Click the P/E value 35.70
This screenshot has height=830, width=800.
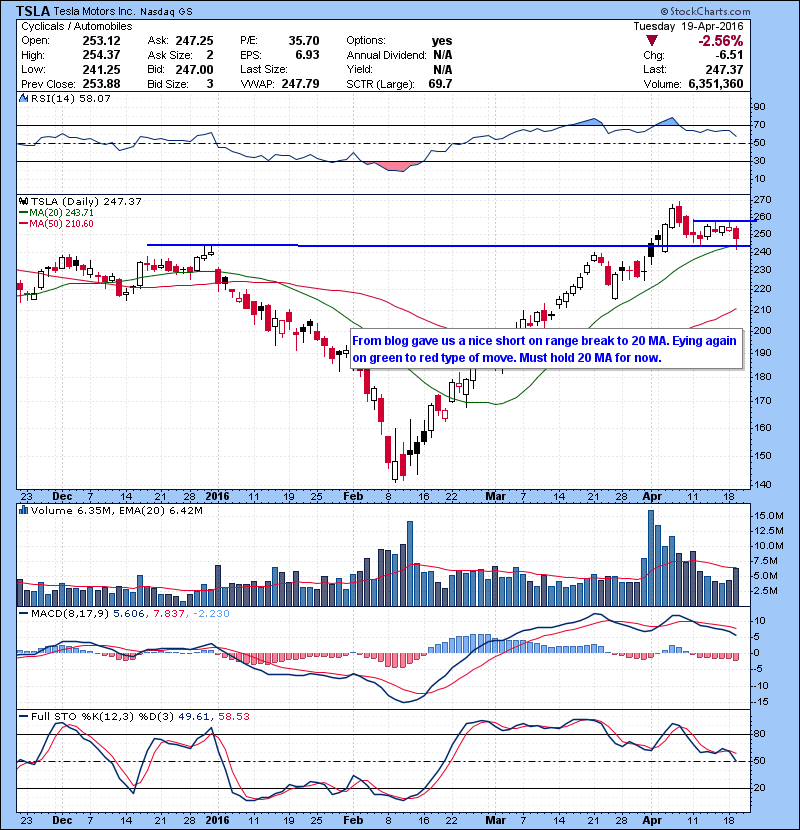point(304,41)
